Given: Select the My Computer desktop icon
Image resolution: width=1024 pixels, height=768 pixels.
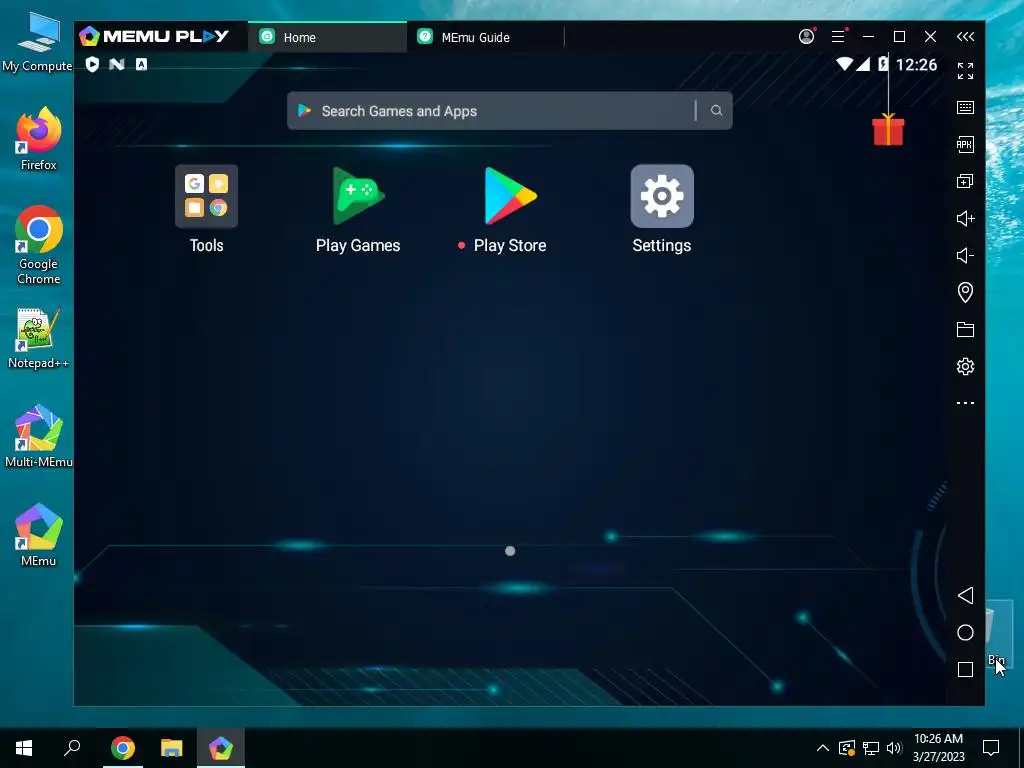Looking at the screenshot, I should pyautogui.click(x=37, y=41).
